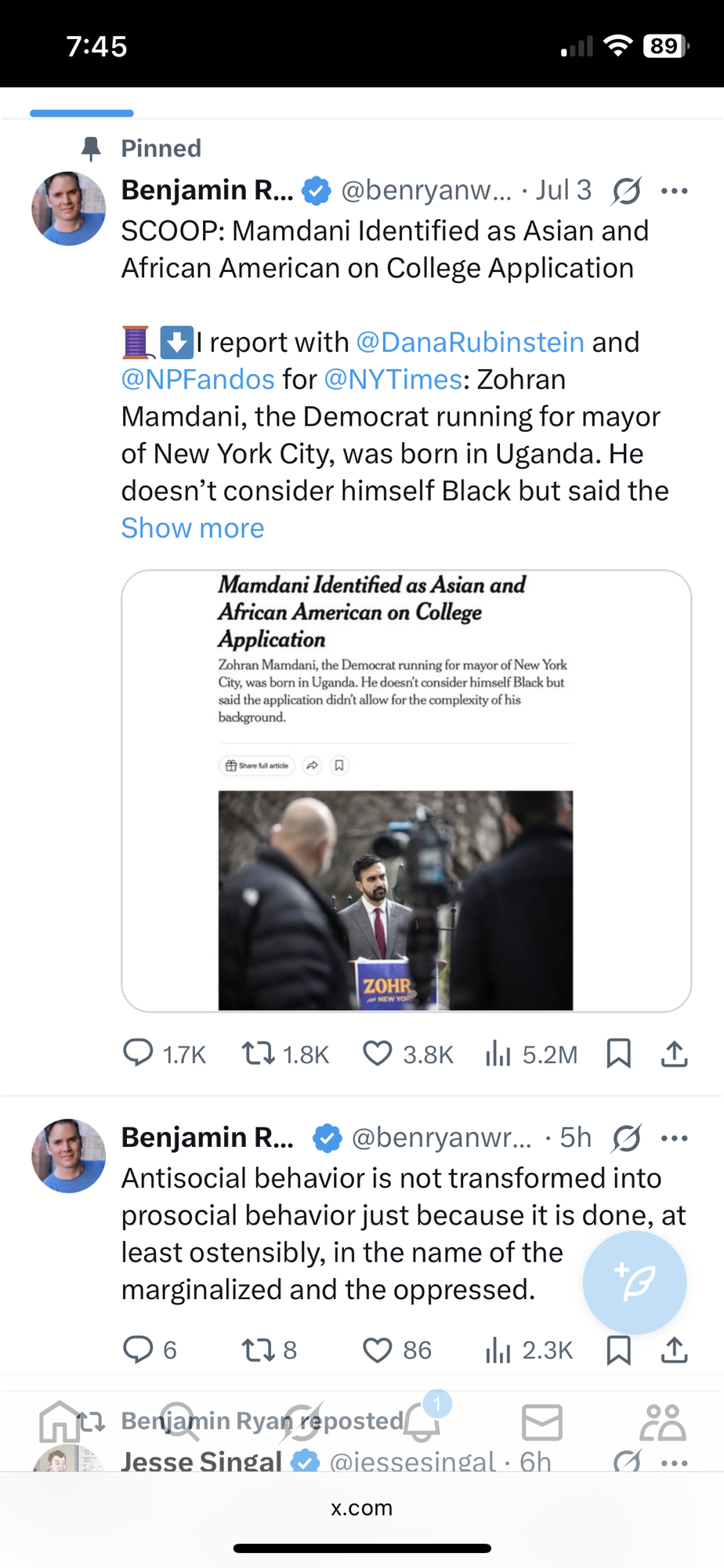Image resolution: width=724 pixels, height=1568 pixels.
Task: Open the Notifications tab with badge
Action: pyautogui.click(x=423, y=1422)
